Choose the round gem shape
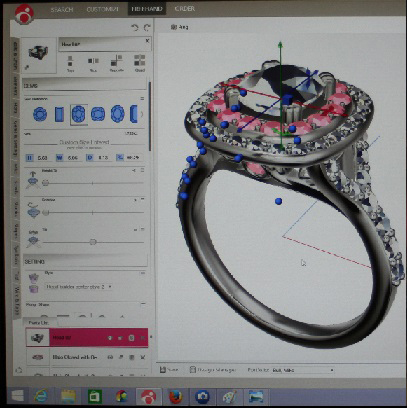This screenshot has width=407, height=408. (x=40, y=114)
